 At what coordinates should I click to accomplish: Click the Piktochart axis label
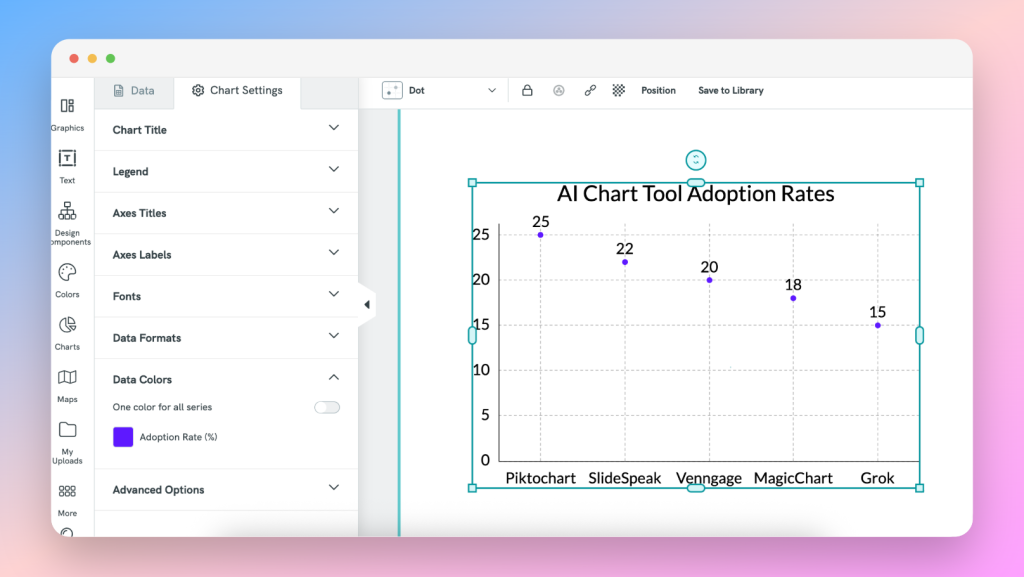pos(541,478)
